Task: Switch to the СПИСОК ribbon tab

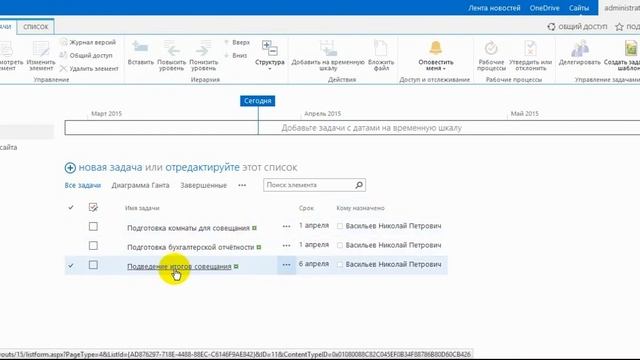Action: point(36,27)
